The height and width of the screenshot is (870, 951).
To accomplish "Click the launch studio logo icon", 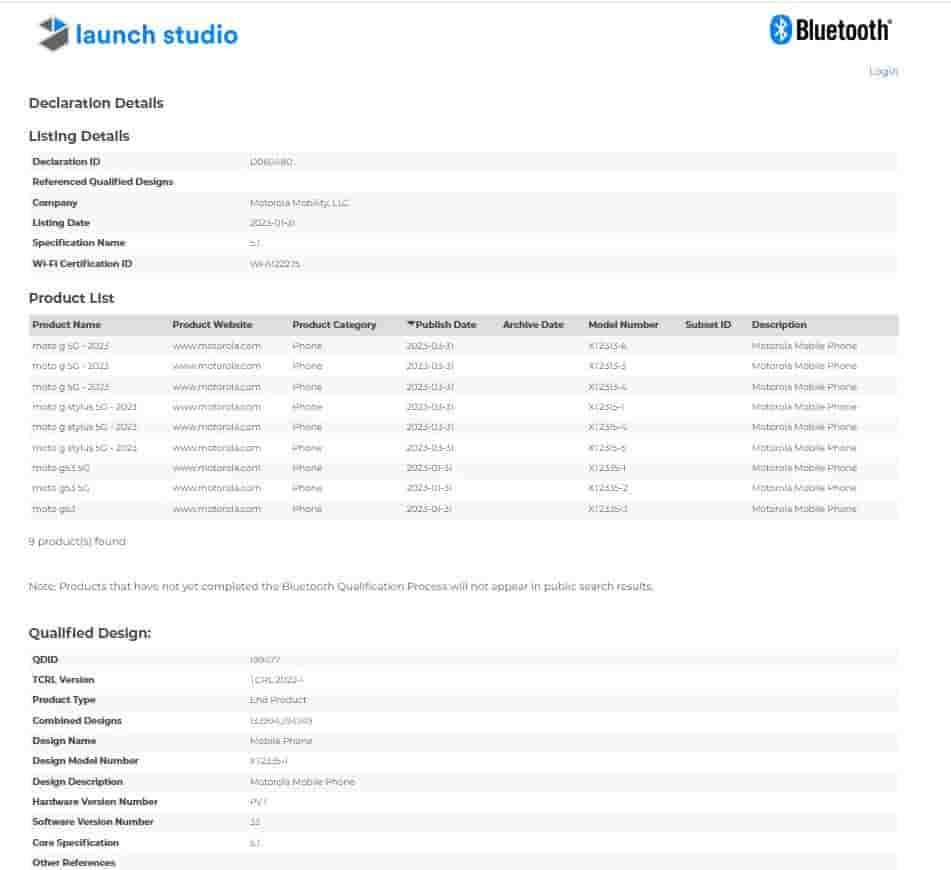I will click(x=54, y=34).
